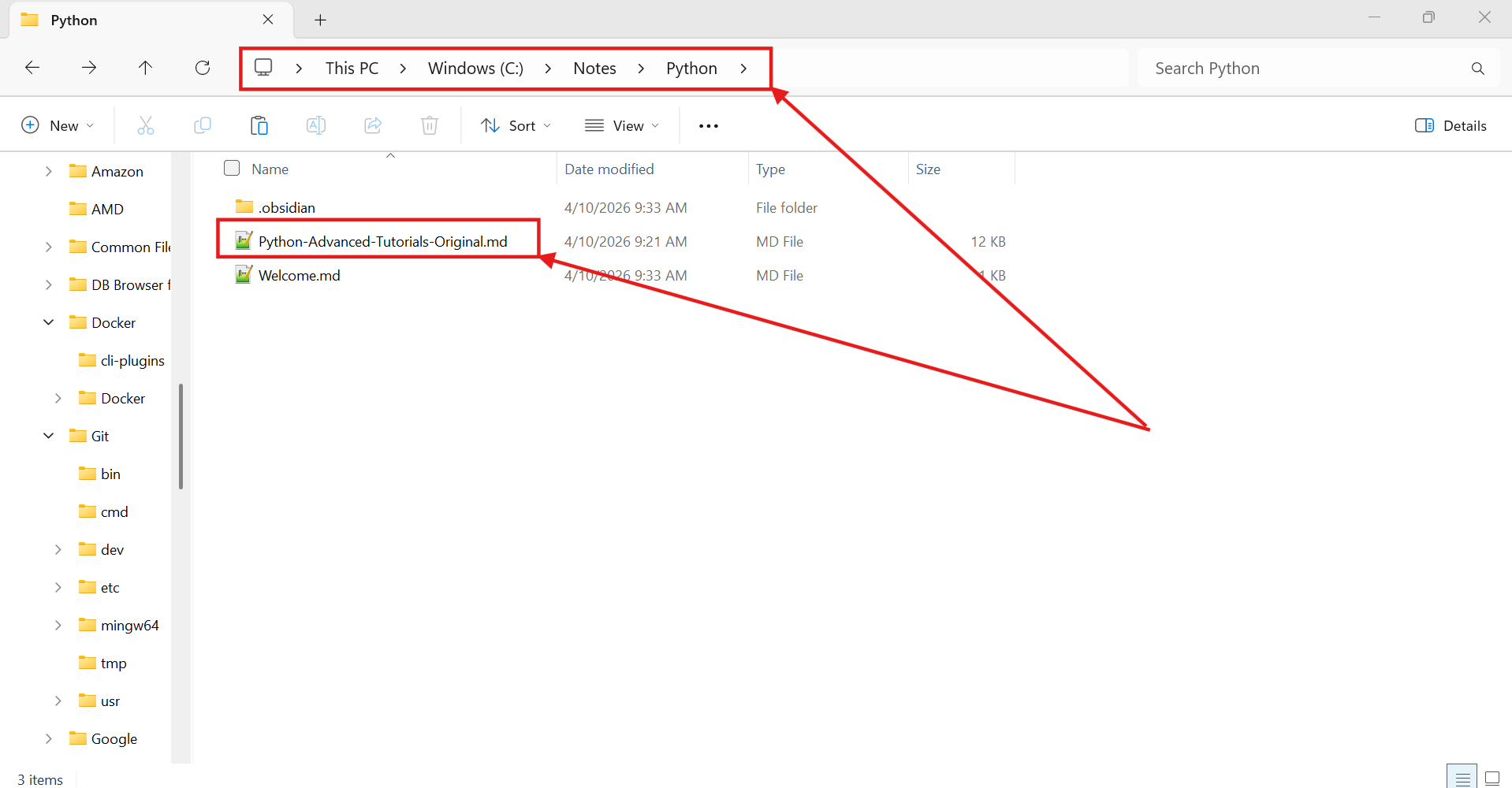1512x788 pixels.
Task: Navigate up to the Notes folder
Action: tap(145, 68)
